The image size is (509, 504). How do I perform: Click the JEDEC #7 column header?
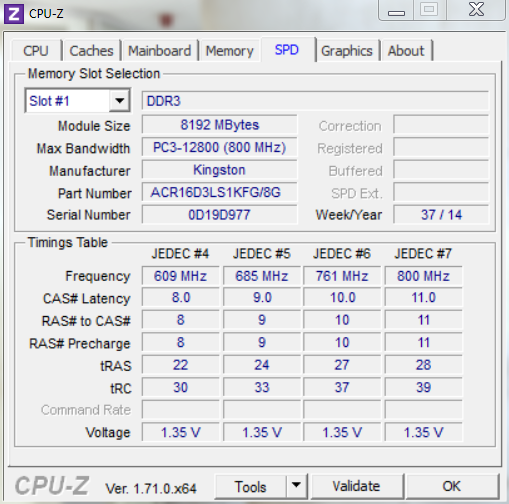423,254
